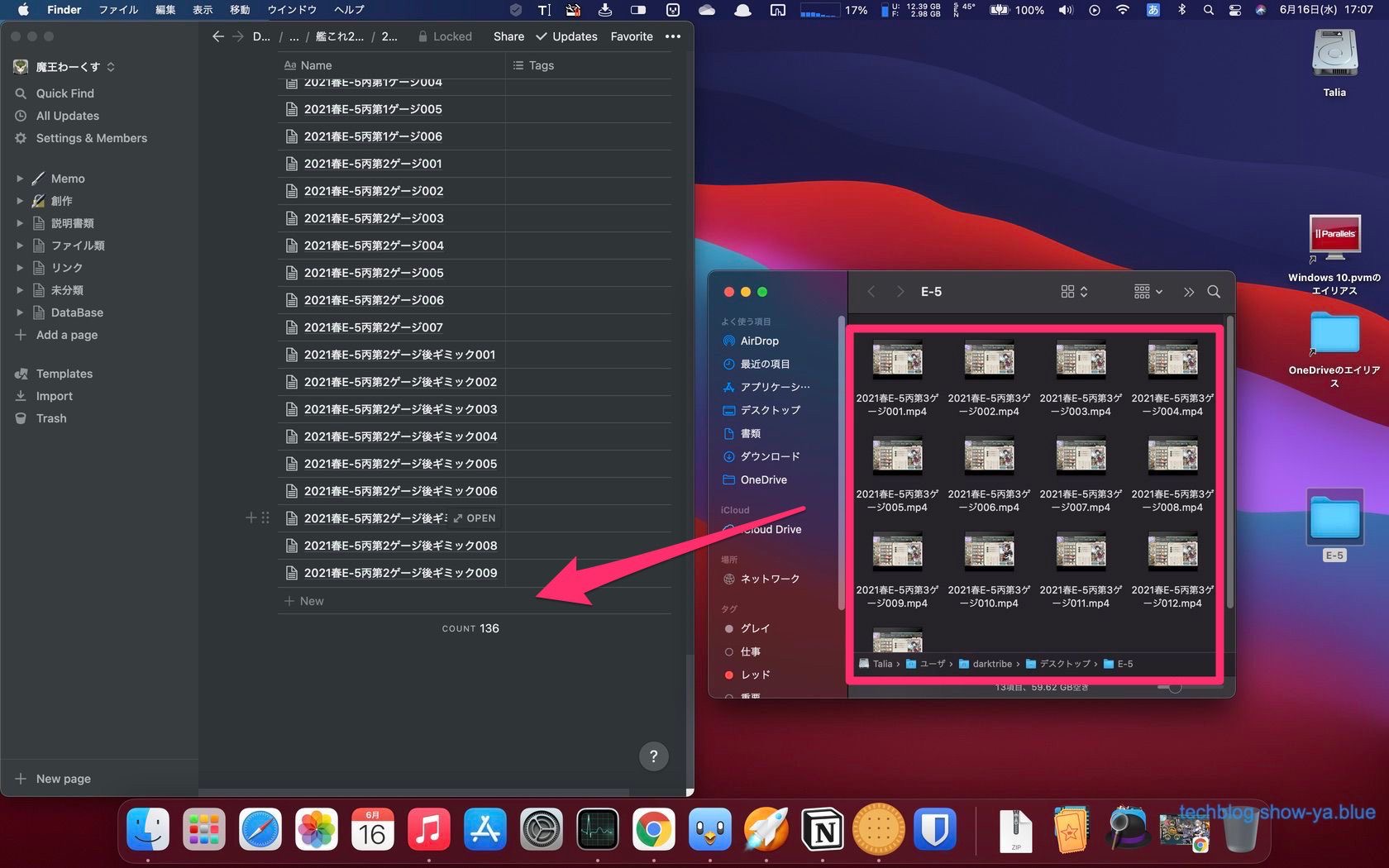Image resolution: width=1389 pixels, height=868 pixels.
Task: Open the ファイル menu in menu bar
Action: (118, 10)
